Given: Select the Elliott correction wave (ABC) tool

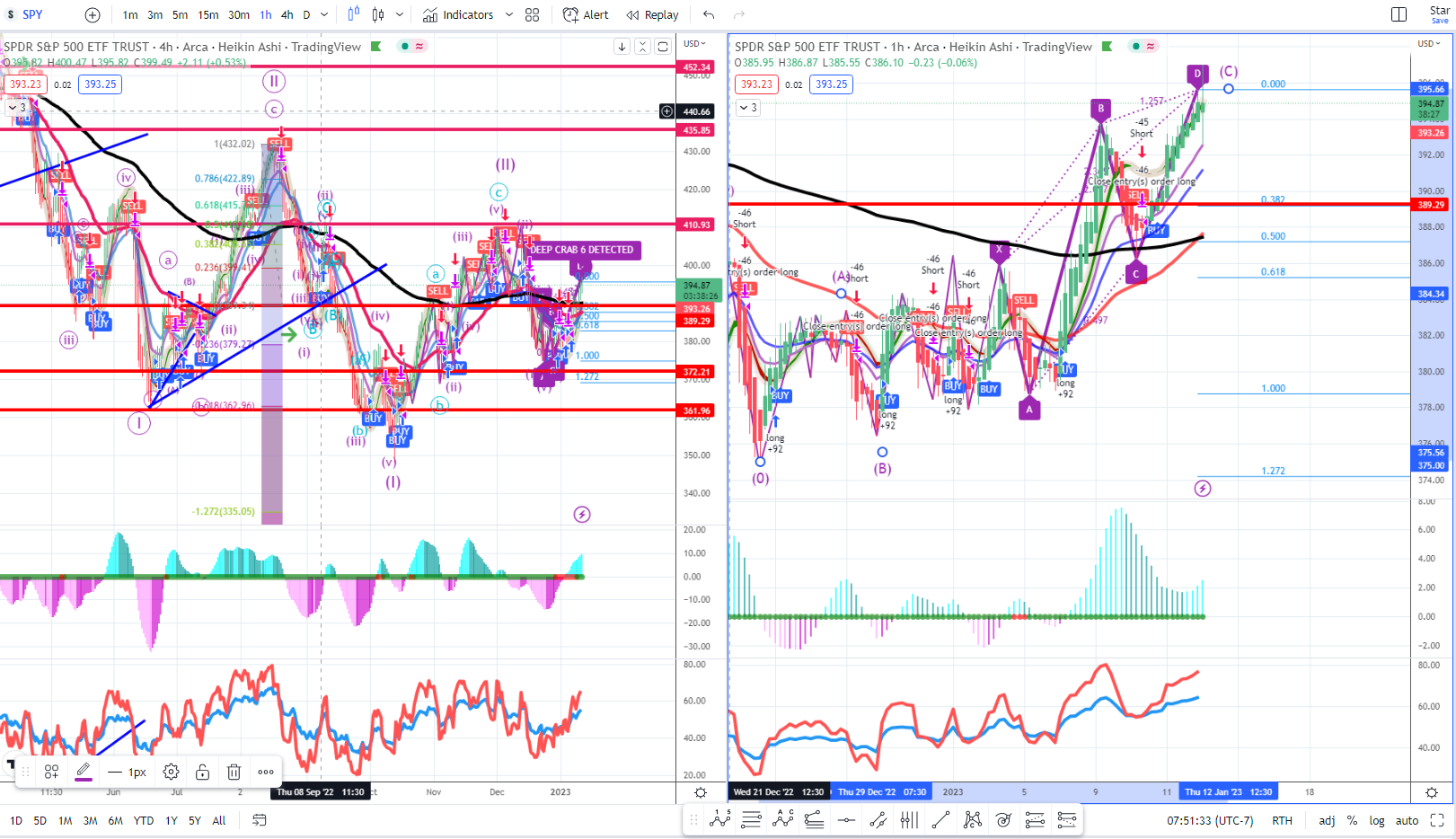Looking at the screenshot, I should coord(783,819).
